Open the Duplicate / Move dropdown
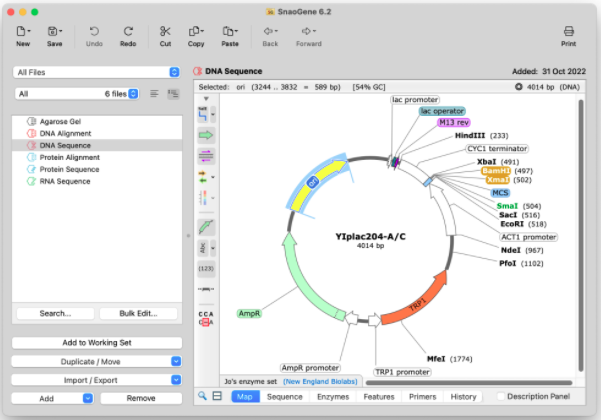The image size is (601, 420). 97,361
